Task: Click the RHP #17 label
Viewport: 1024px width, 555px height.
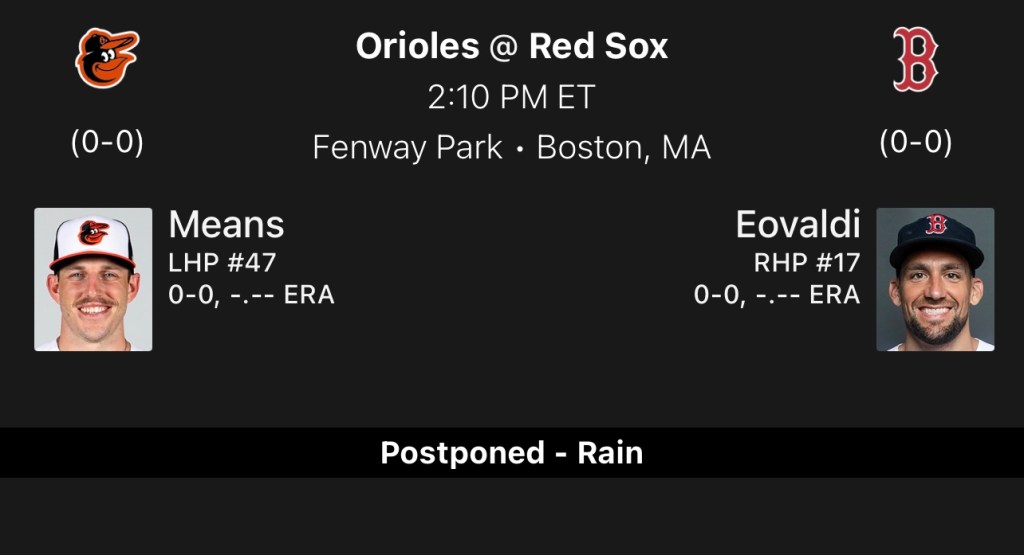Action: point(807,263)
